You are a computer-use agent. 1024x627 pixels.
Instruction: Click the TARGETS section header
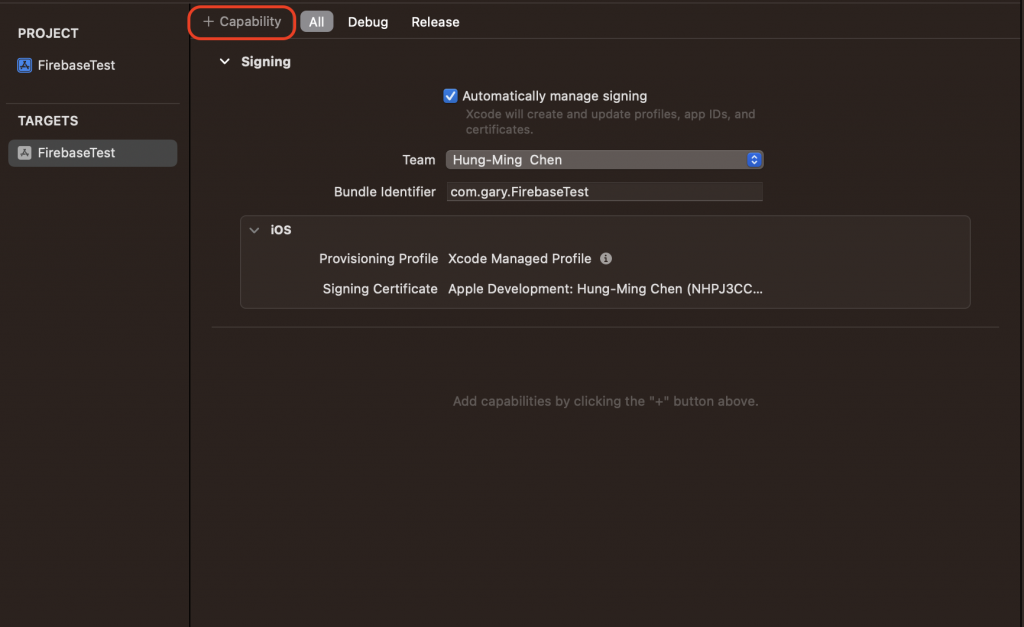tap(48, 121)
